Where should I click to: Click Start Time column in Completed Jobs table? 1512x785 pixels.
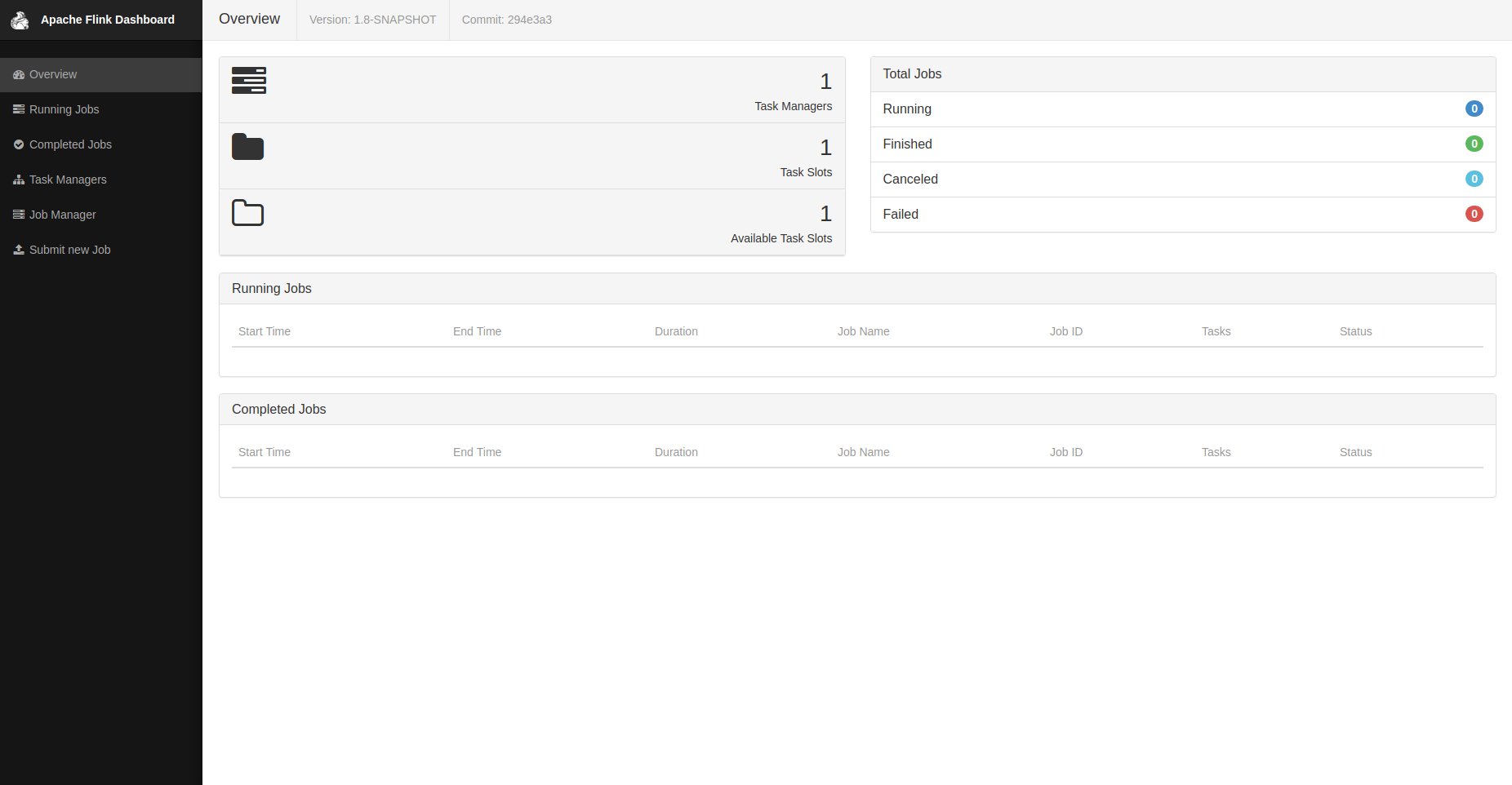(x=265, y=452)
